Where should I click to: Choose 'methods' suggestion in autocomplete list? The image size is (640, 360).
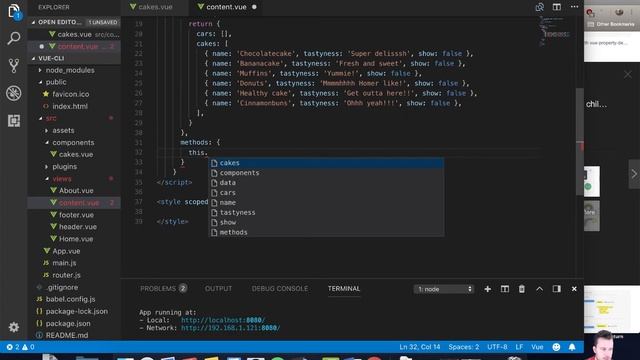pyautogui.click(x=327, y=232)
